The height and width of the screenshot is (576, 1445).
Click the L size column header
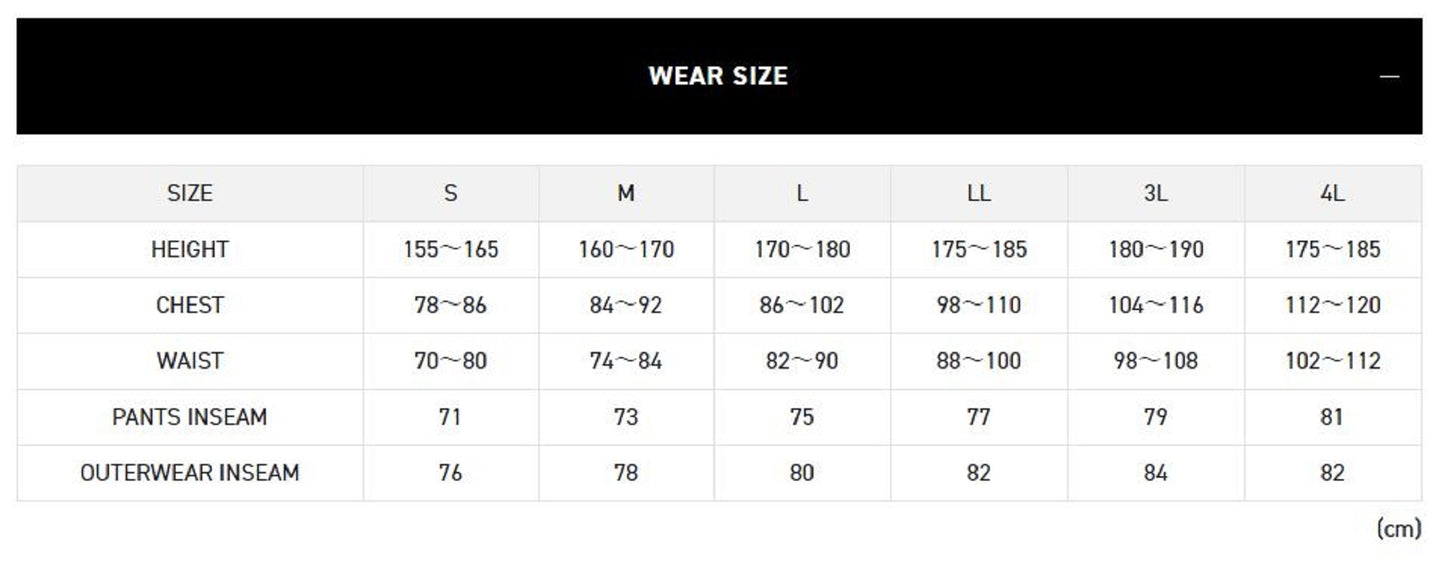click(x=802, y=194)
